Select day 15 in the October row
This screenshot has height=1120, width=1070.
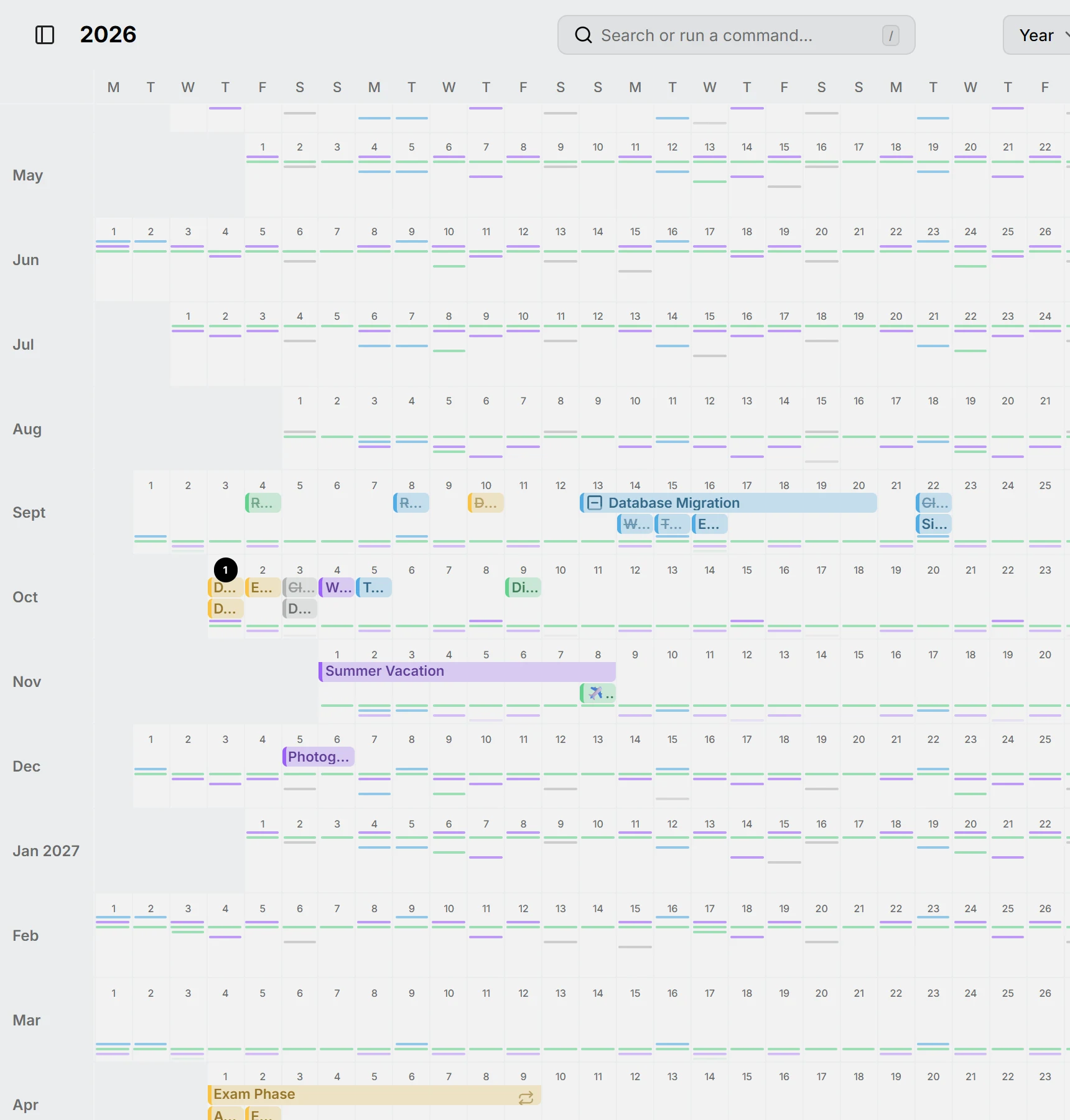(747, 571)
